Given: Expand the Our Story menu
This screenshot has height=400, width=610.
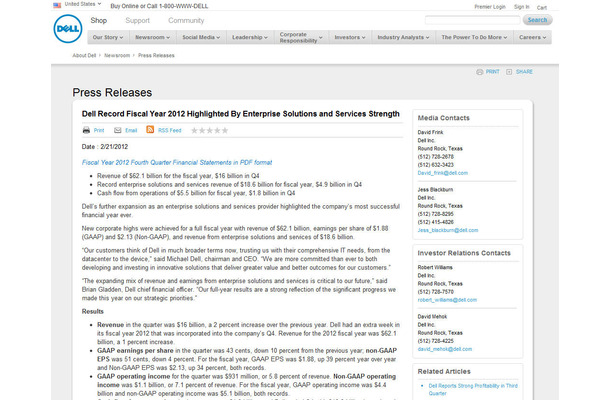Looking at the screenshot, I should (x=108, y=37).
